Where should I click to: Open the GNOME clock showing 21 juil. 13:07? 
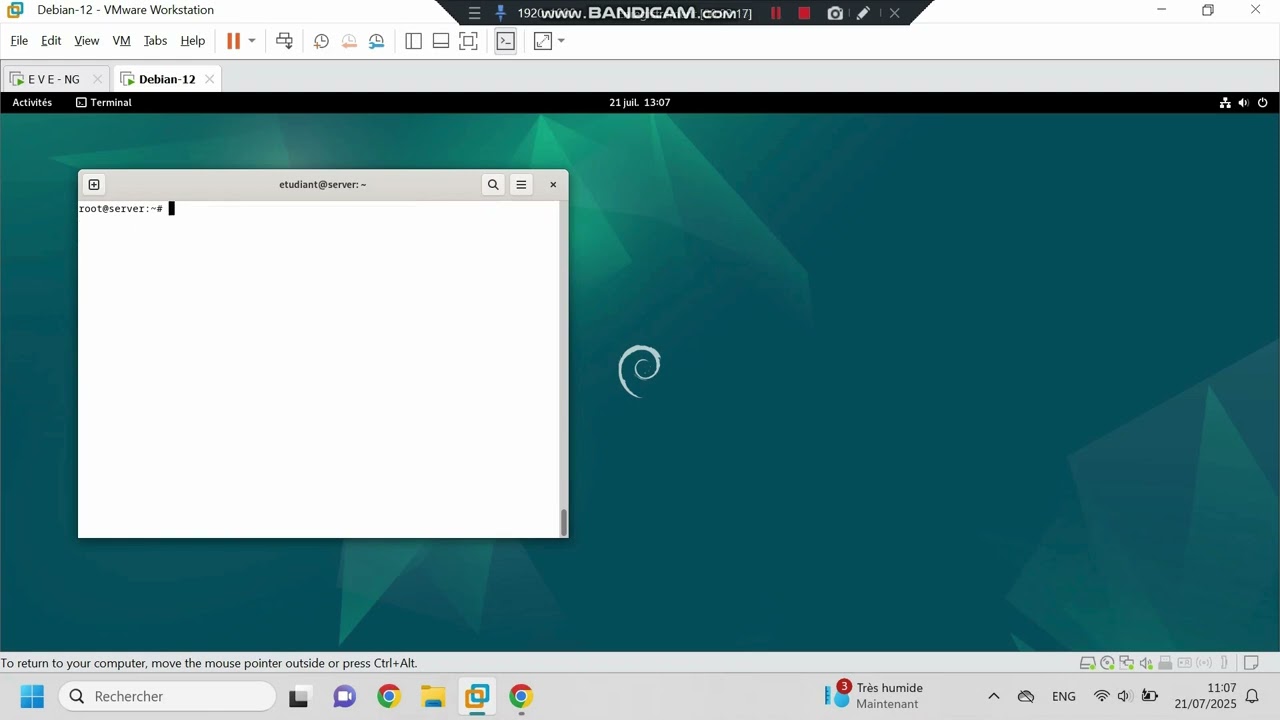click(640, 102)
